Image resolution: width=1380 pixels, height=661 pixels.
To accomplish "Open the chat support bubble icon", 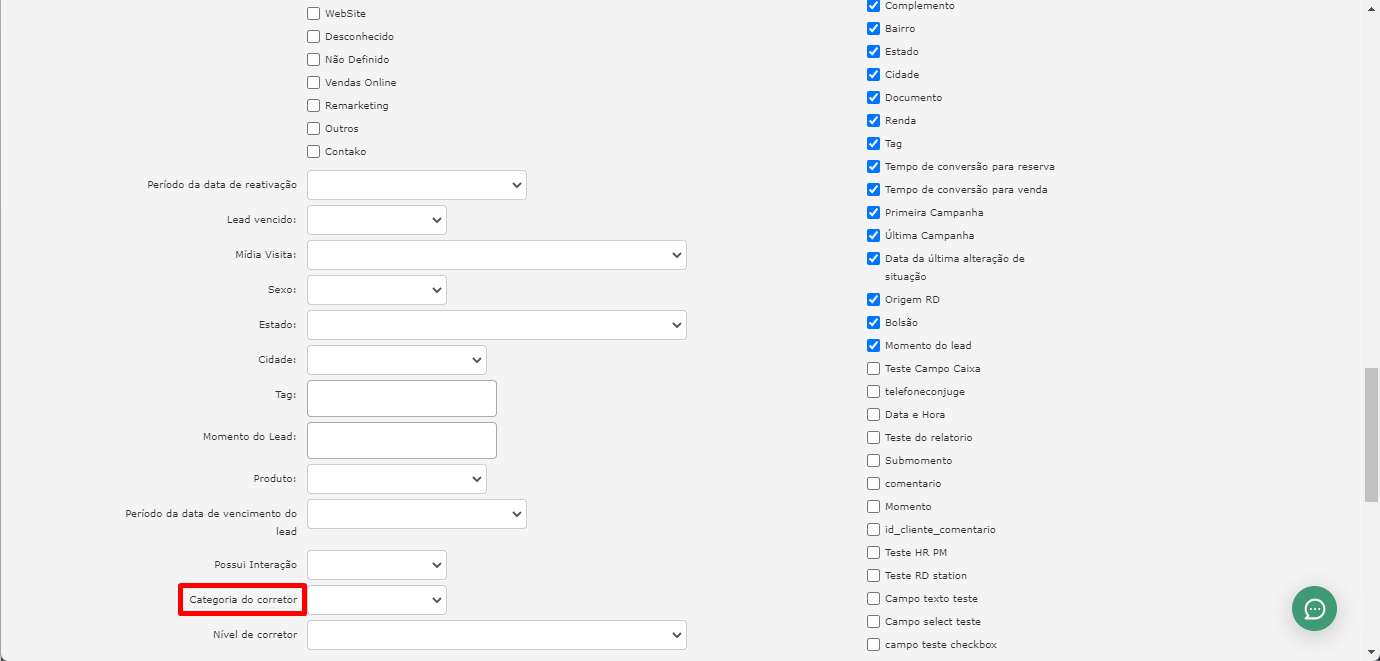I will (x=1314, y=608).
